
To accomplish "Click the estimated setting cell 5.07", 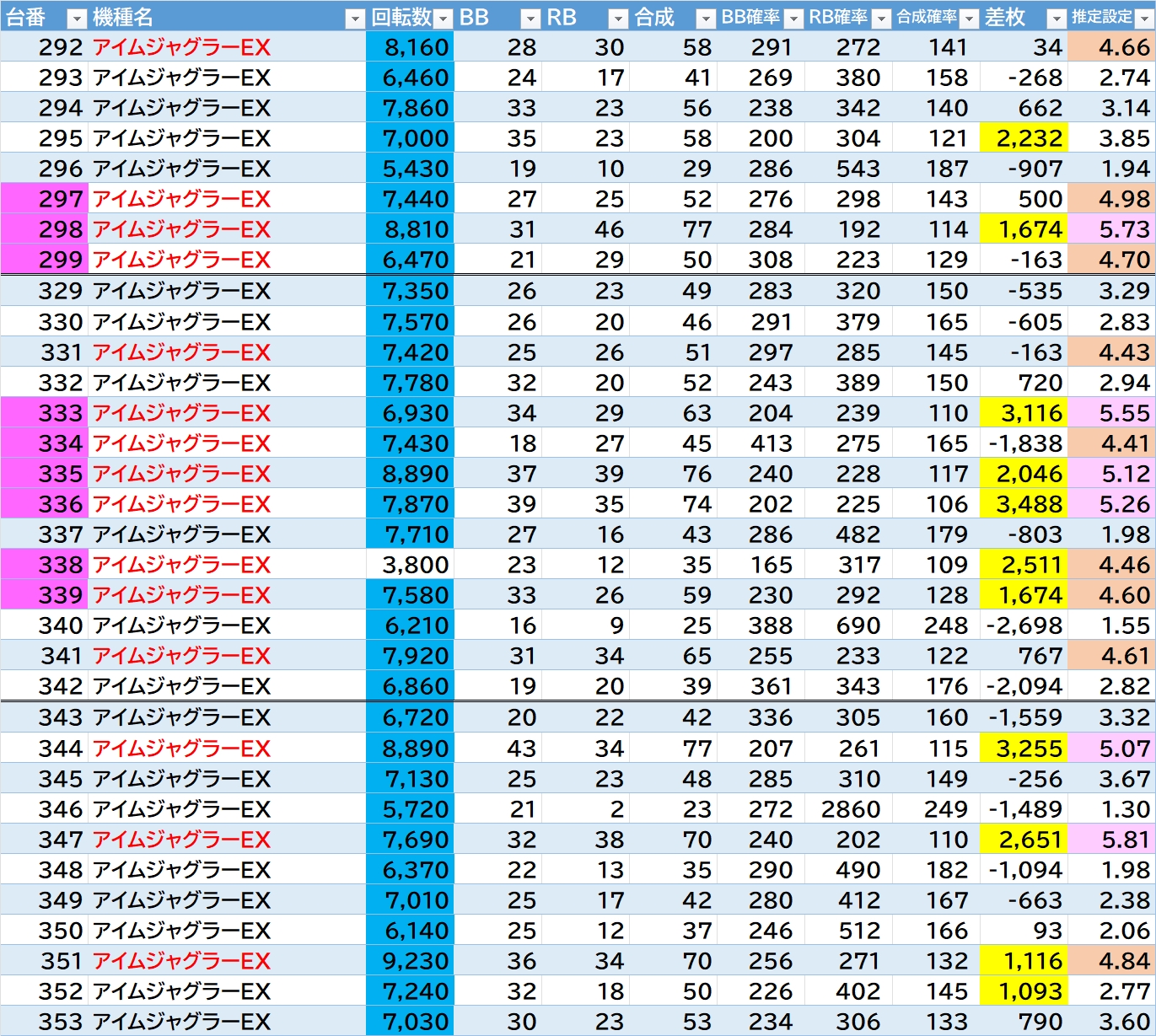I will [1112, 749].
